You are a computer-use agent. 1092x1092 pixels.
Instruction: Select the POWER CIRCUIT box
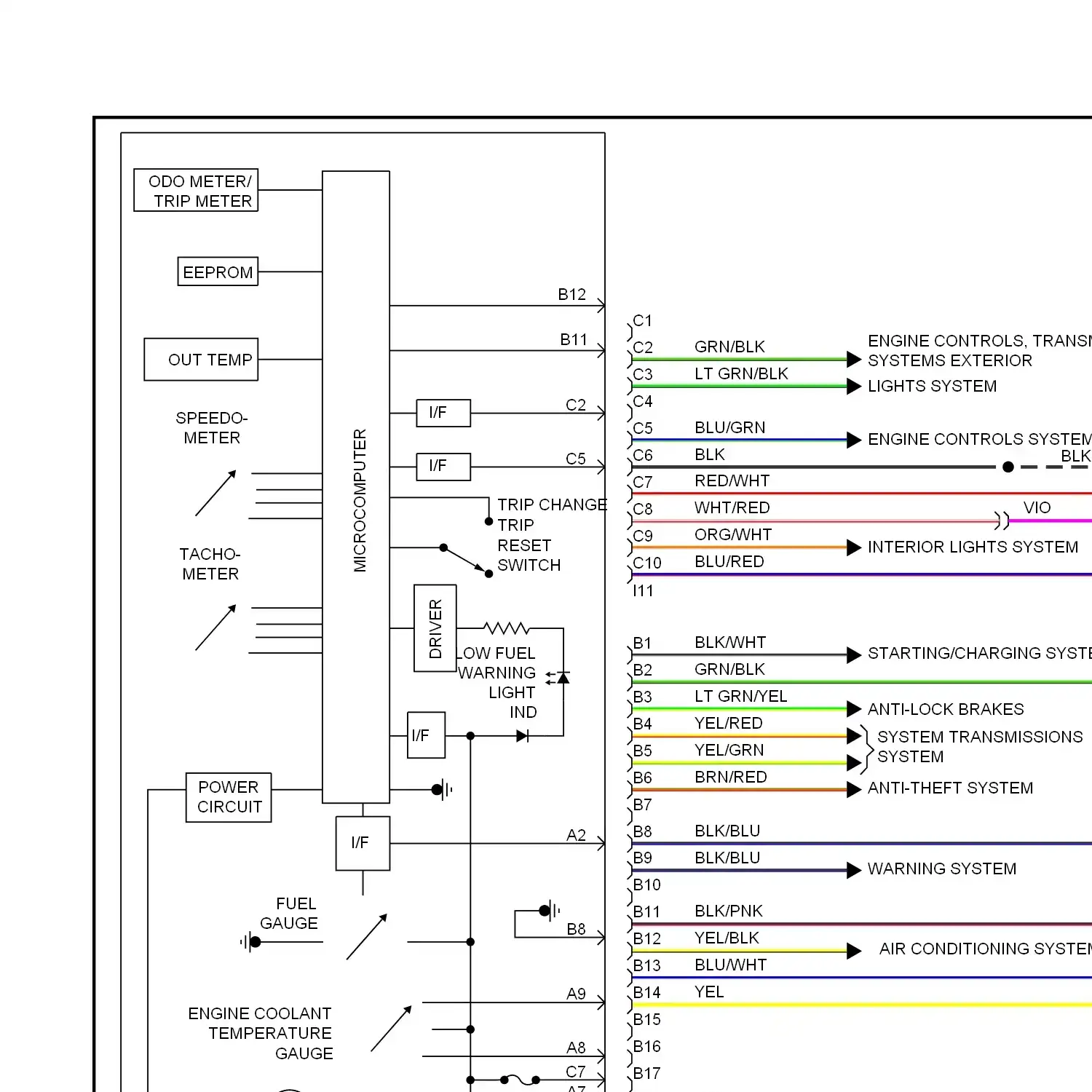[229, 797]
